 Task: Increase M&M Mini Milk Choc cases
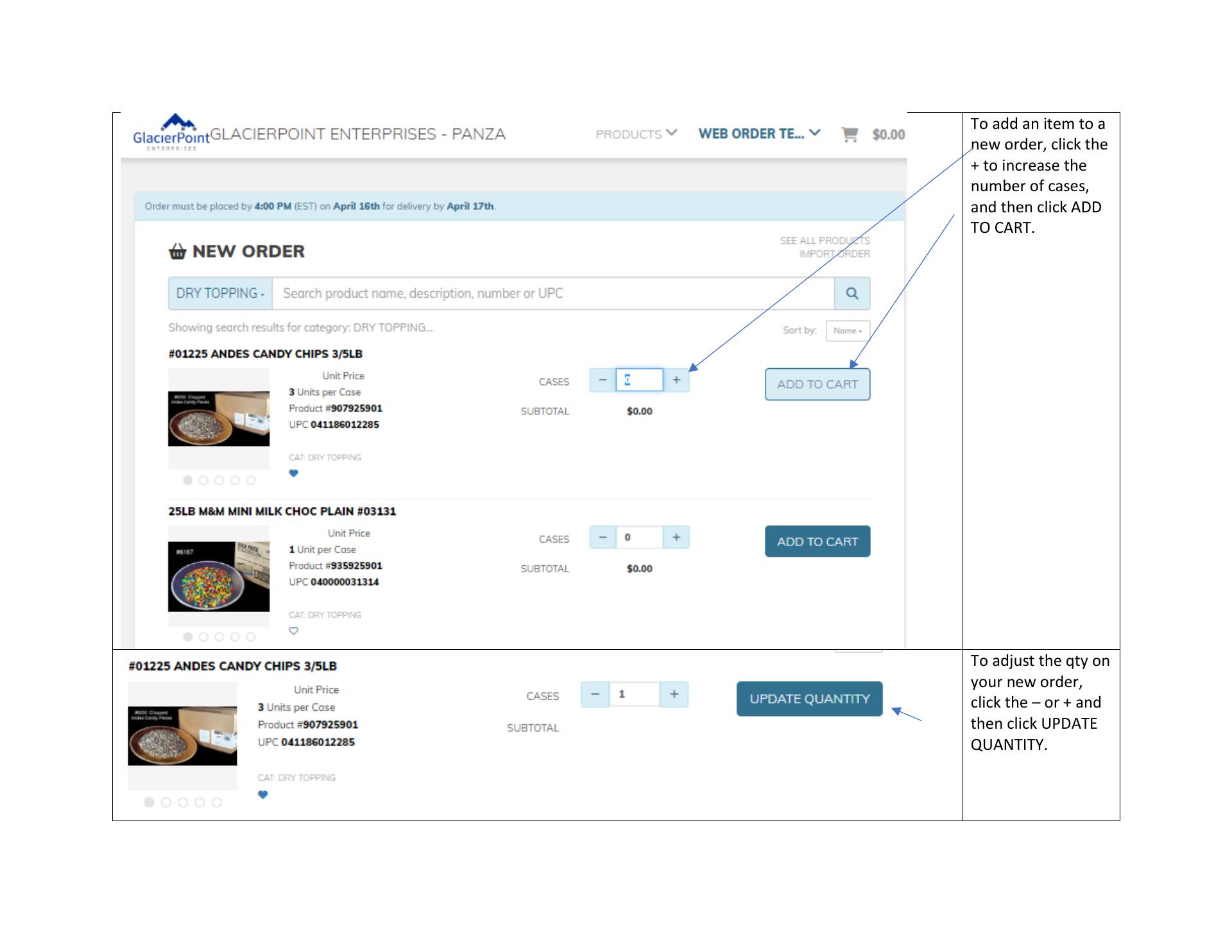coord(676,537)
